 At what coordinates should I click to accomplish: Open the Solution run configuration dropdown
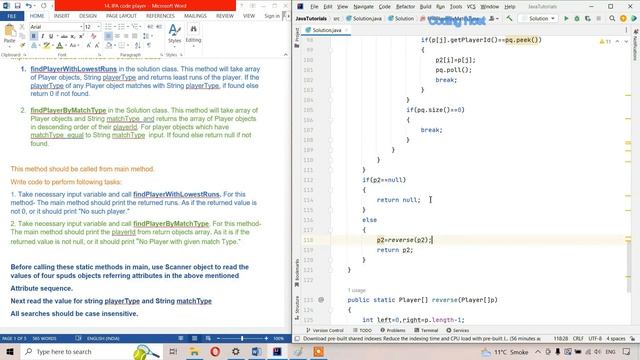pyautogui.click(x=539, y=18)
